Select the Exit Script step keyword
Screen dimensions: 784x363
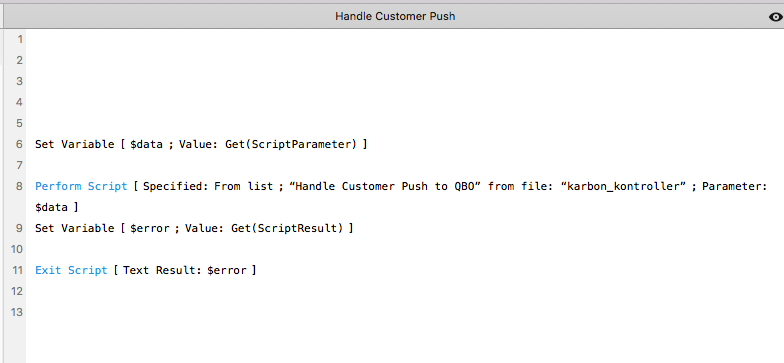click(71, 270)
